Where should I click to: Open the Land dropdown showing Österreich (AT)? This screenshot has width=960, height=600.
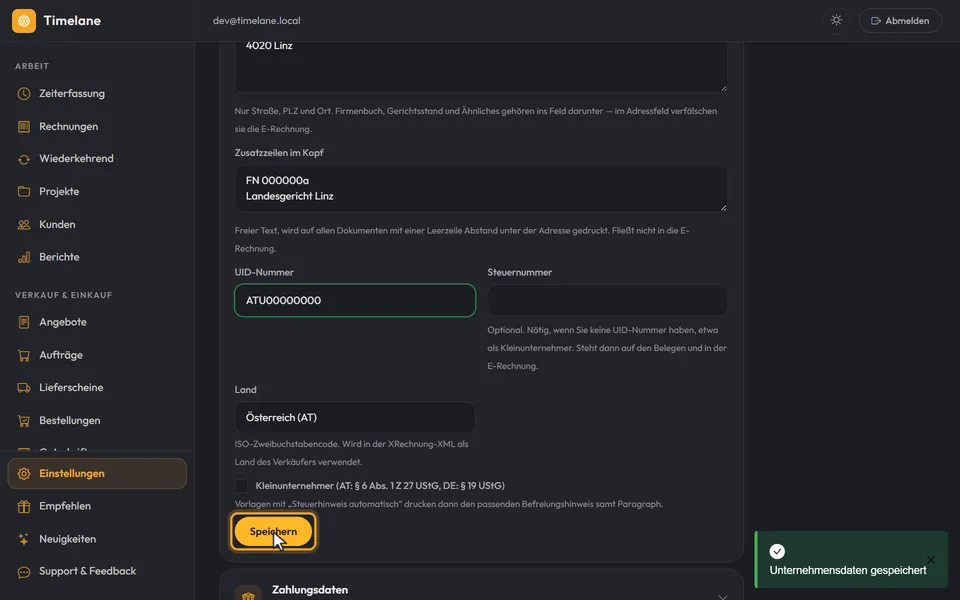(354, 418)
